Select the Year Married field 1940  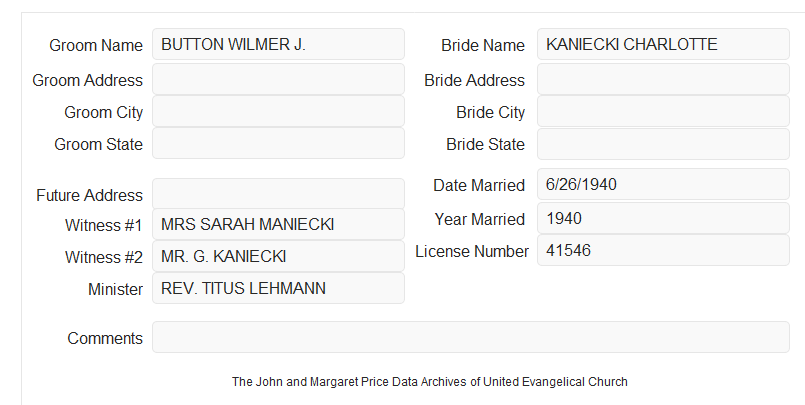click(x=663, y=218)
